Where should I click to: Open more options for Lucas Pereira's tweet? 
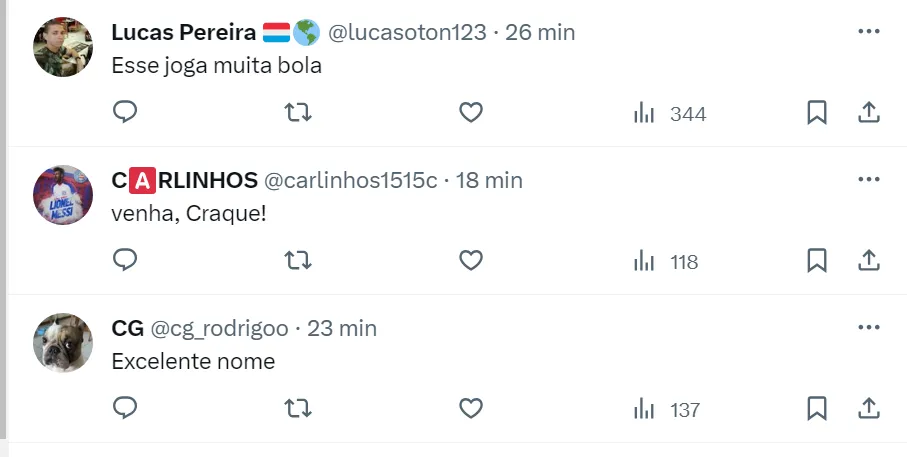tap(869, 31)
